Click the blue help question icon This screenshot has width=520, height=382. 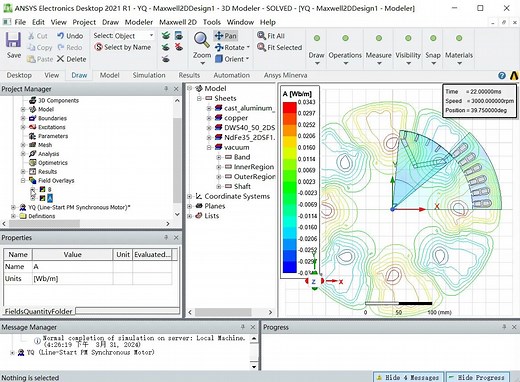pyautogui.click(x=502, y=76)
